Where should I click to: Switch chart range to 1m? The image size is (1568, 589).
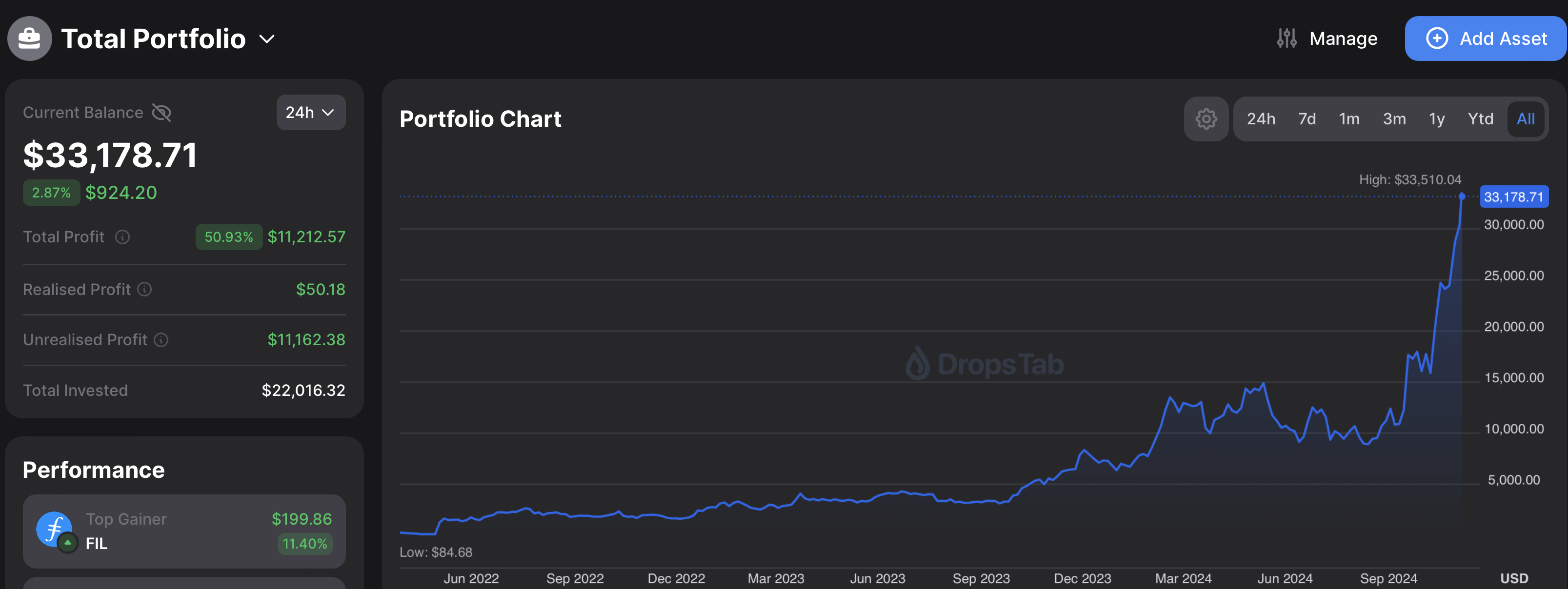1349,118
